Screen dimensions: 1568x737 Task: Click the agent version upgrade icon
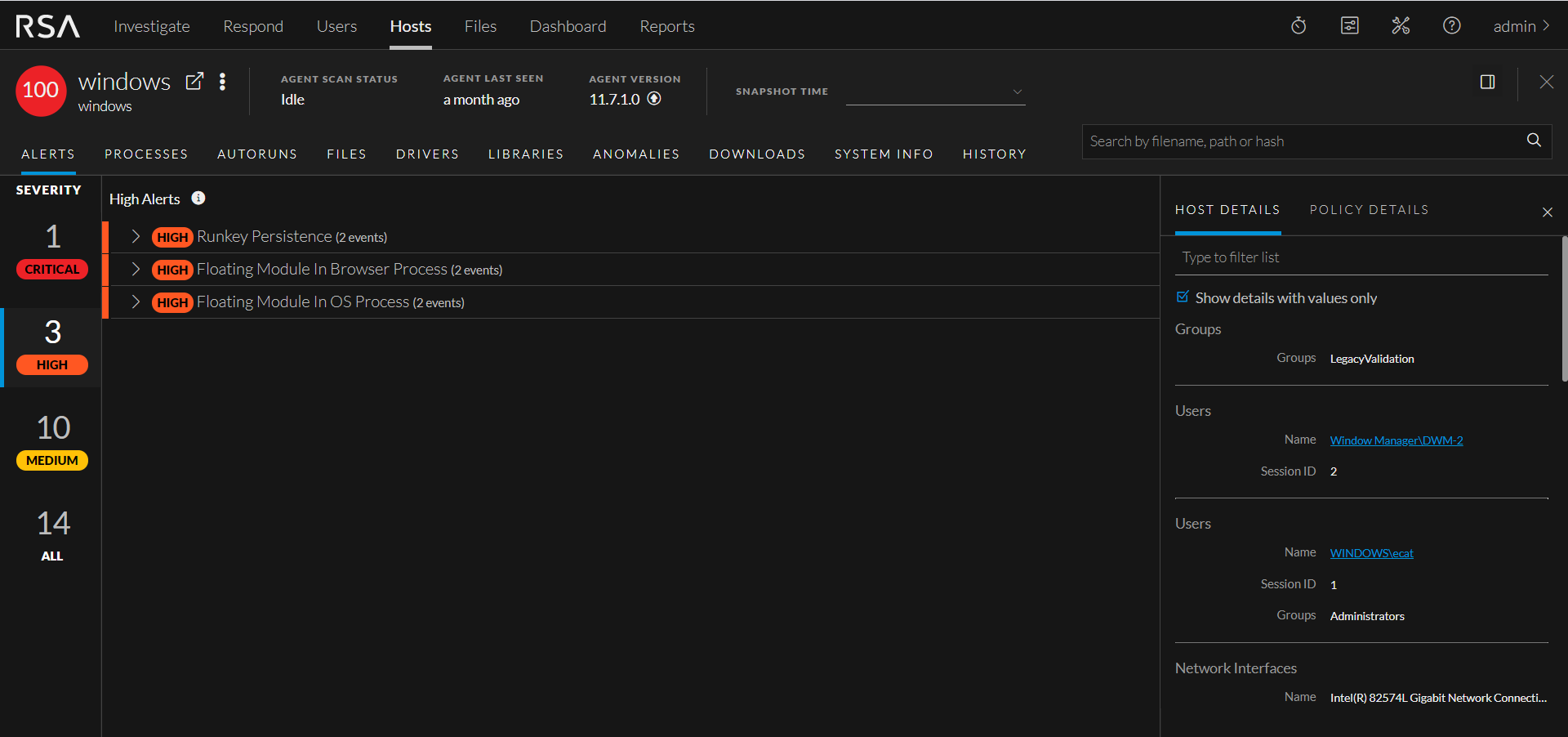(x=654, y=99)
